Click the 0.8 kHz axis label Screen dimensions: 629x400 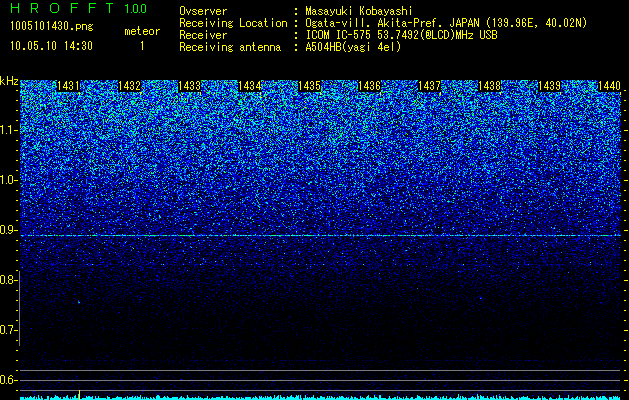[8, 280]
